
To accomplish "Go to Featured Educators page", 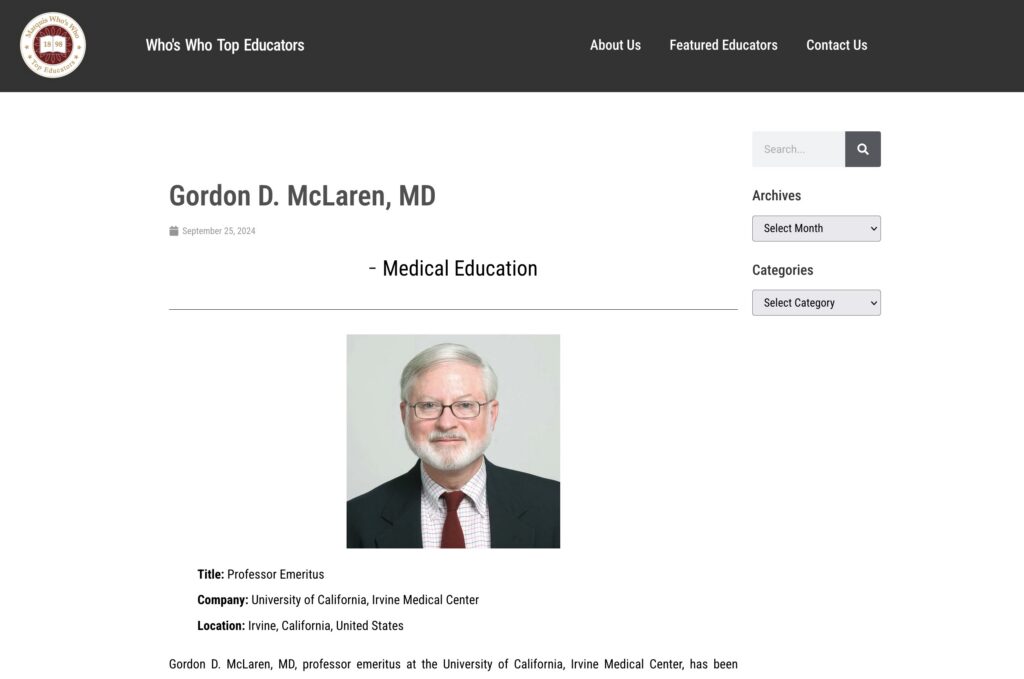I will (x=724, y=45).
